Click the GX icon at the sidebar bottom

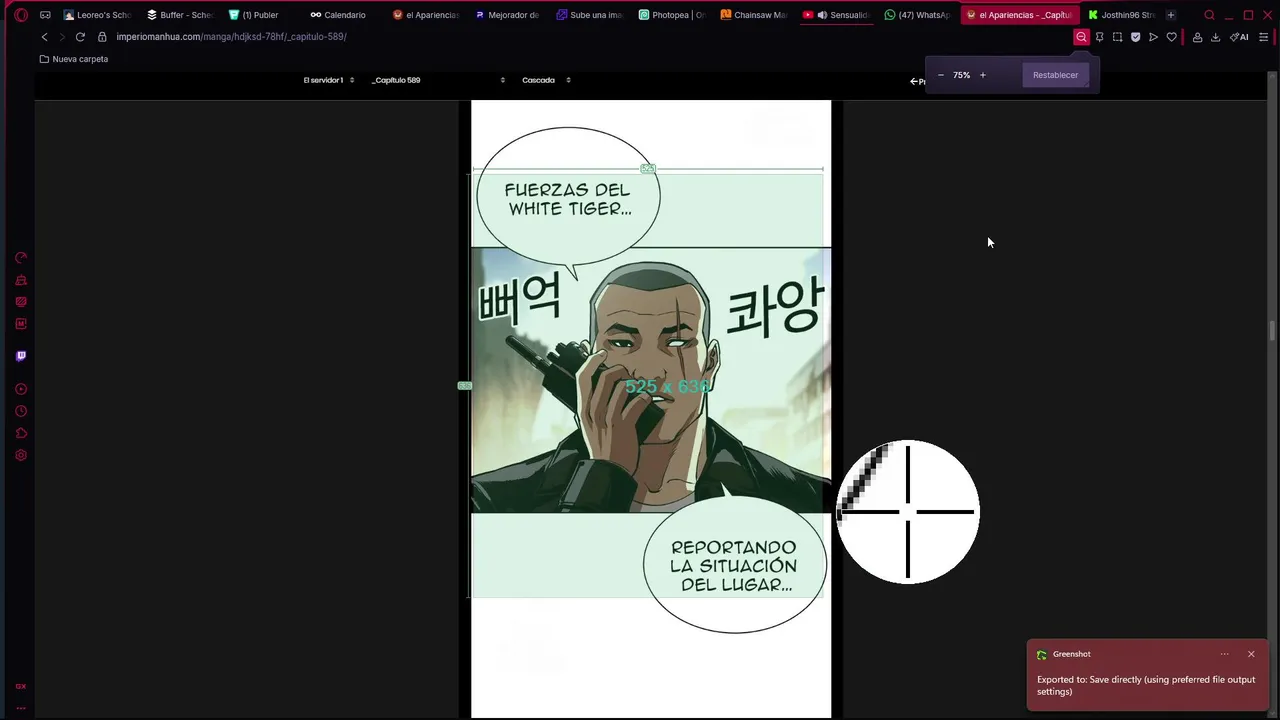pyautogui.click(x=21, y=686)
